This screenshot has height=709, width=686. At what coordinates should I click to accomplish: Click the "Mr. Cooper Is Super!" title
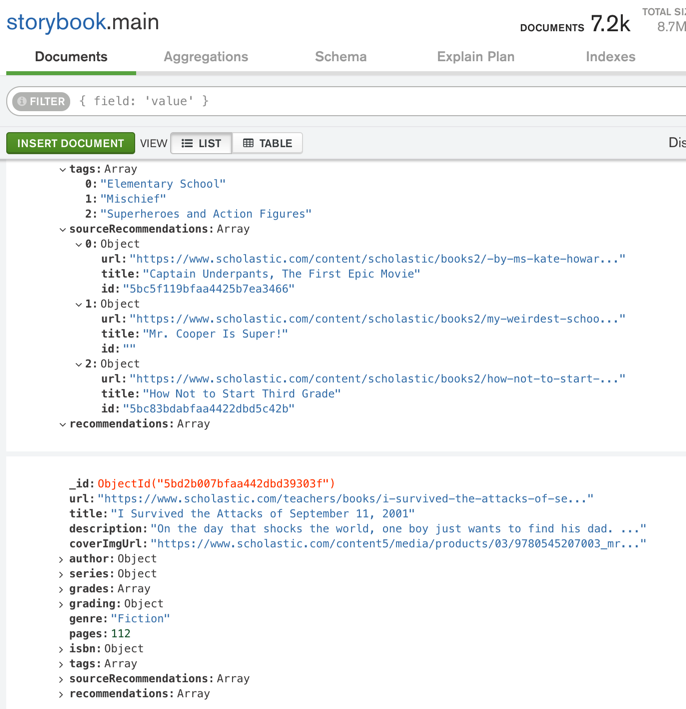215,334
